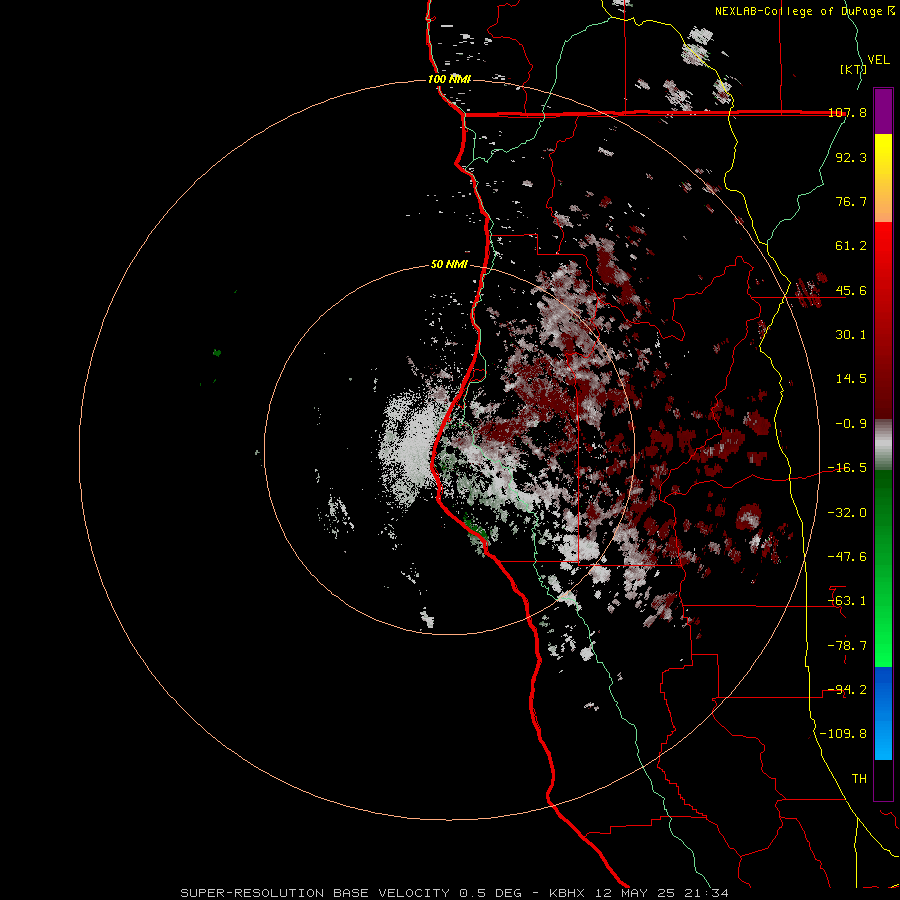Click the -78.7 scale value
Screen dimensions: 900x900
pyautogui.click(x=847, y=646)
